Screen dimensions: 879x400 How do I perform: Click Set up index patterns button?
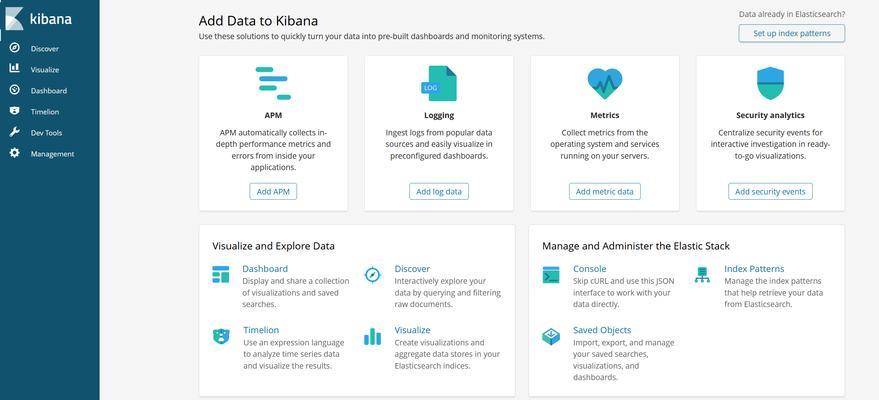click(x=792, y=34)
